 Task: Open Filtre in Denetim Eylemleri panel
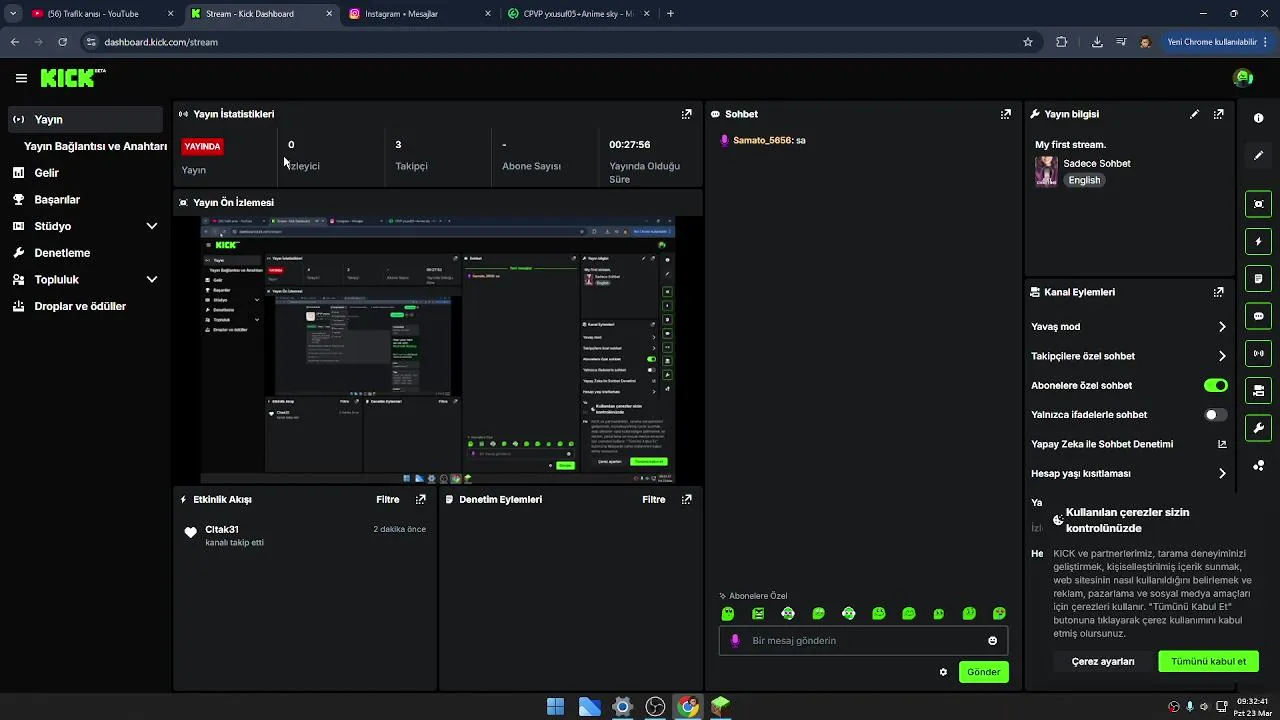tap(654, 499)
